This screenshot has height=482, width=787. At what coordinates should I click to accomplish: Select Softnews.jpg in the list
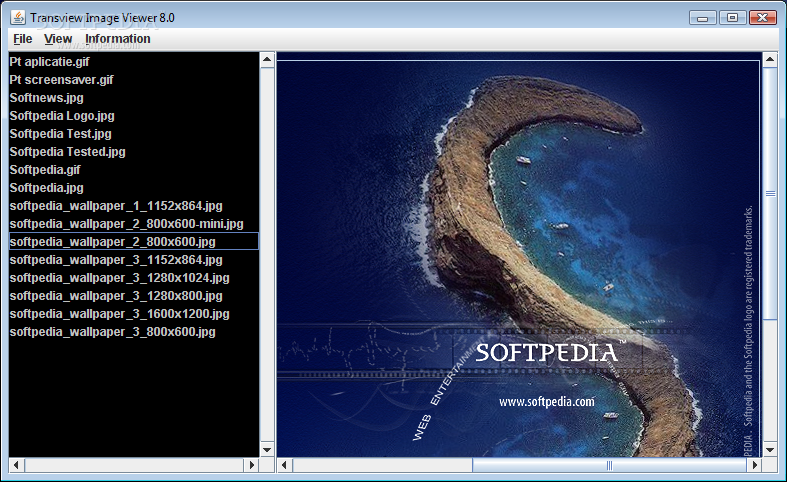134,98
